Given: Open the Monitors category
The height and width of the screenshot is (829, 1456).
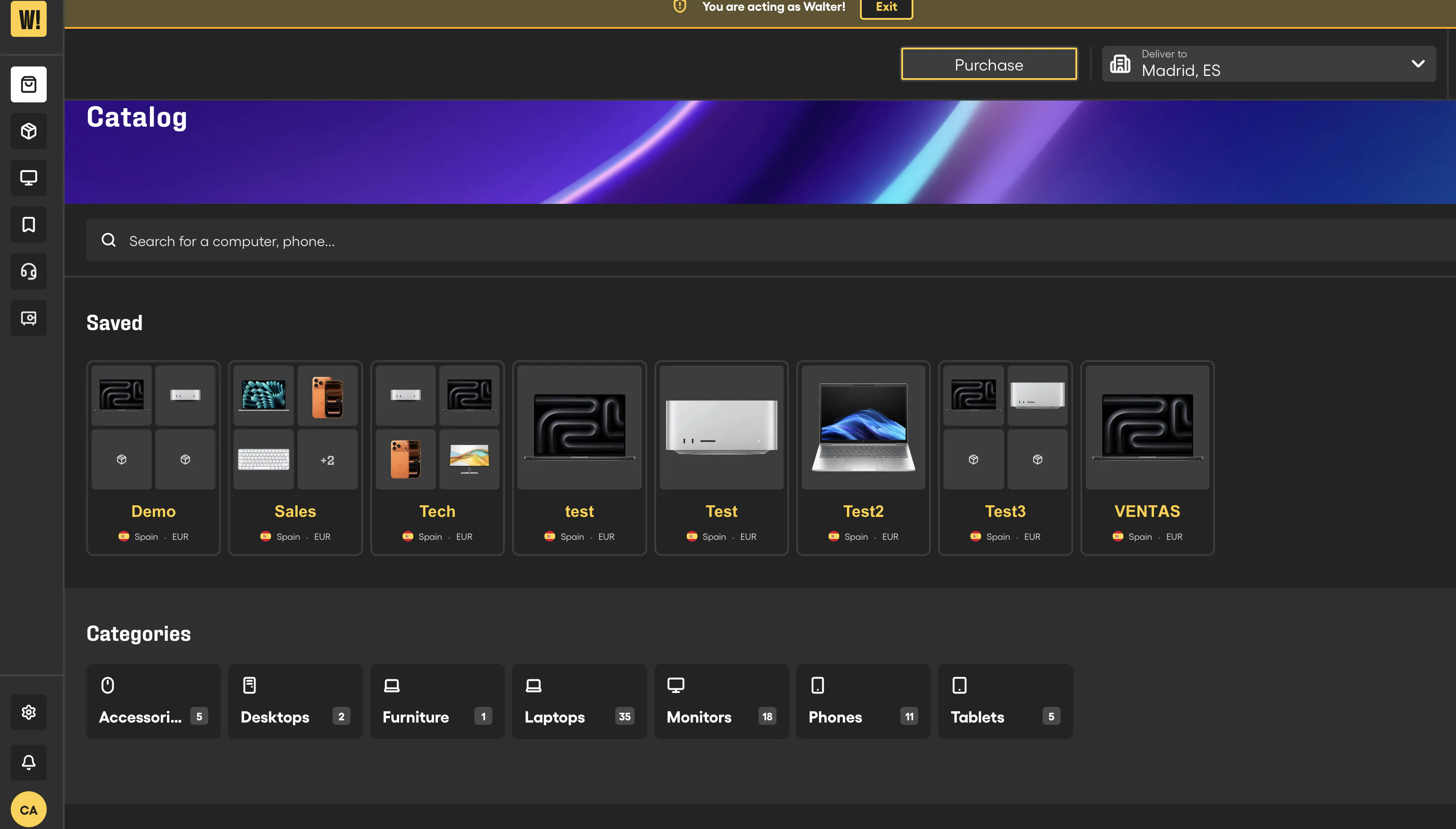Looking at the screenshot, I should tap(721, 701).
